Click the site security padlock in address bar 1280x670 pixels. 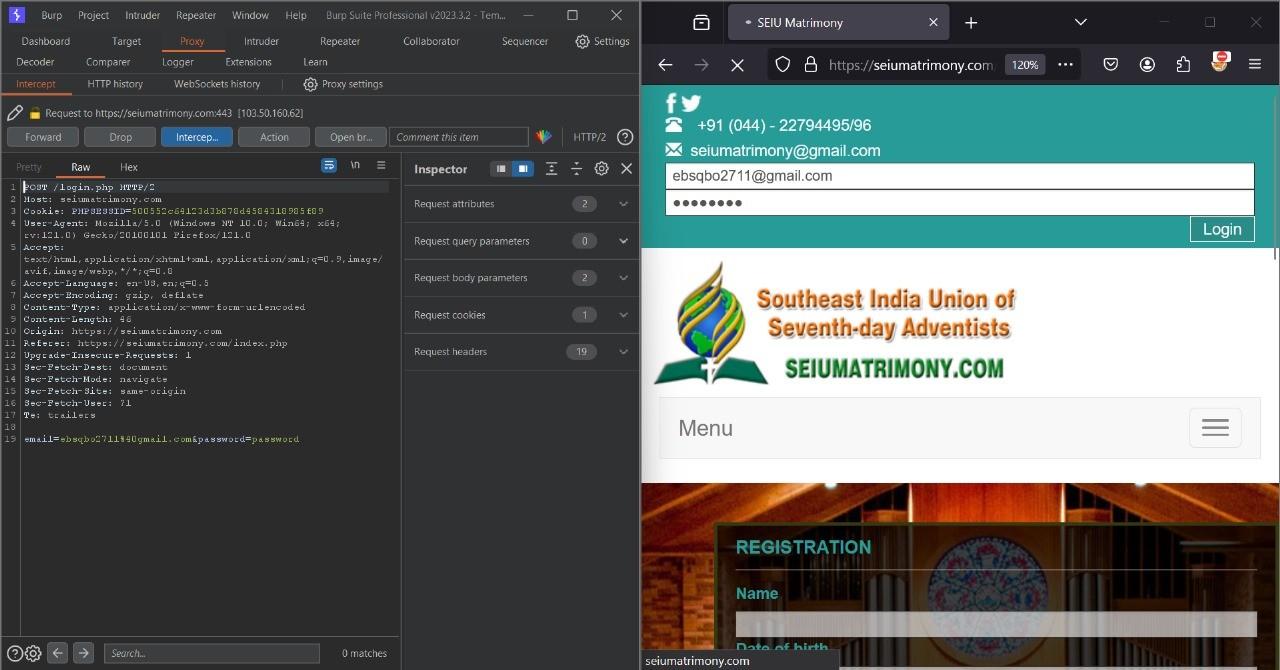810,64
